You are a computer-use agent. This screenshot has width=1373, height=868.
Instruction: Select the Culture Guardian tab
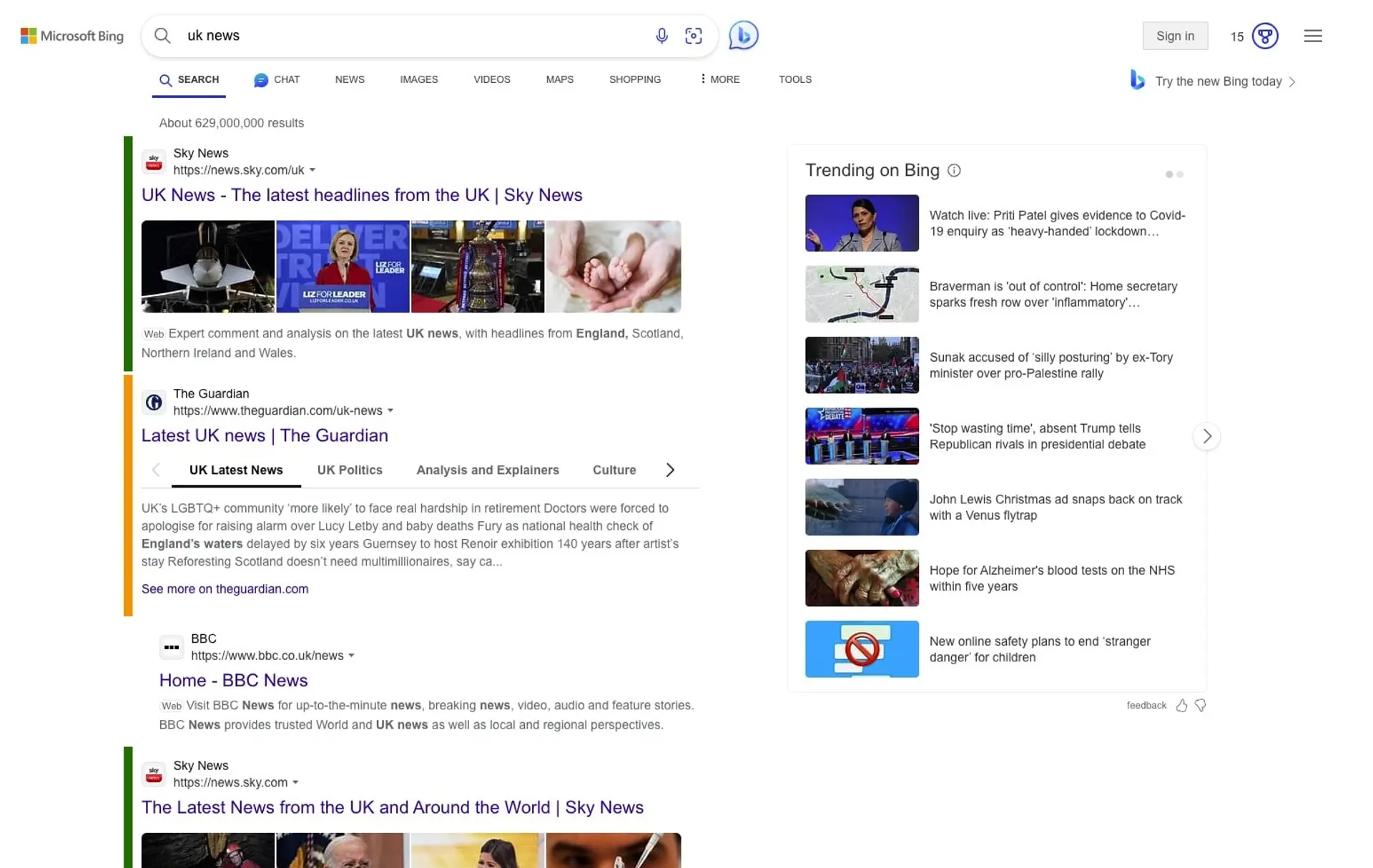pos(614,470)
